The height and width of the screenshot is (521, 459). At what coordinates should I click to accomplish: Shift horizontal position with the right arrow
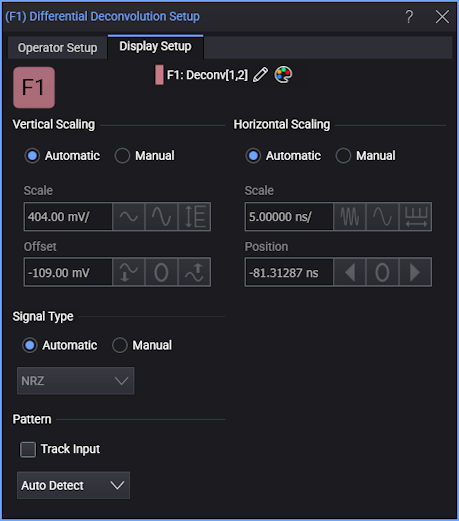pos(415,272)
